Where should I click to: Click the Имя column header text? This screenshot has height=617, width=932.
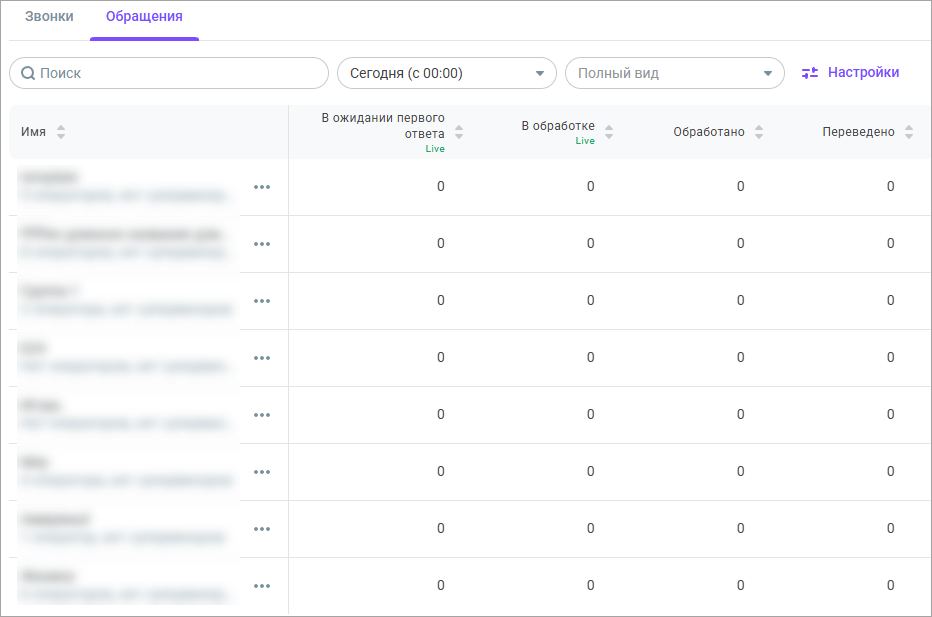[x=33, y=132]
